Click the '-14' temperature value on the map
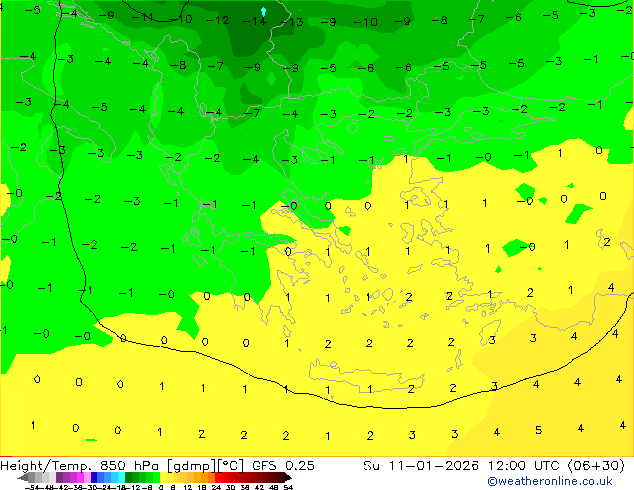 (255, 20)
